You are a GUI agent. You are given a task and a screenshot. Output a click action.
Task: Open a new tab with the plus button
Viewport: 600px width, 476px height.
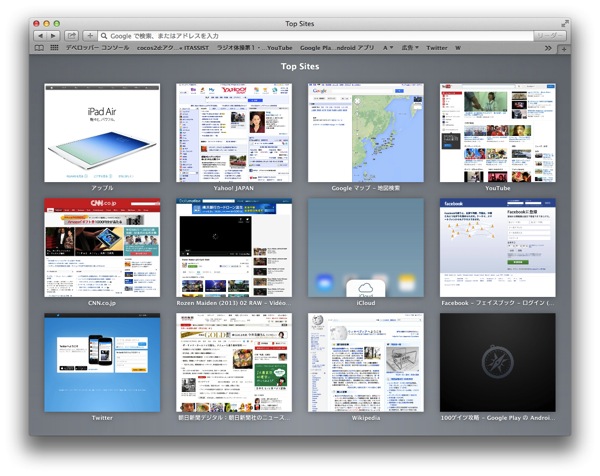[x=564, y=49]
